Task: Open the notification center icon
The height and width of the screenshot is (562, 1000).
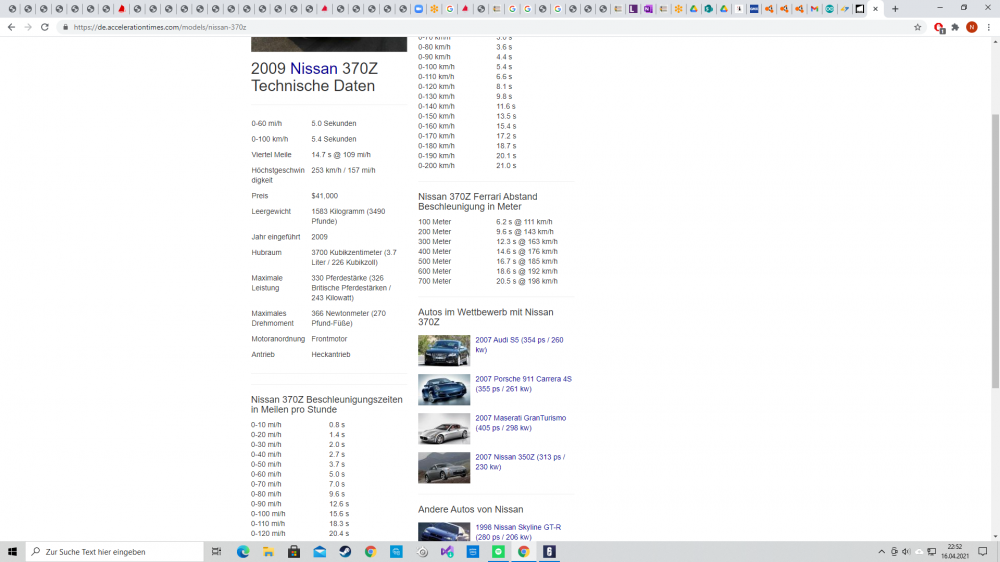Action: point(983,552)
